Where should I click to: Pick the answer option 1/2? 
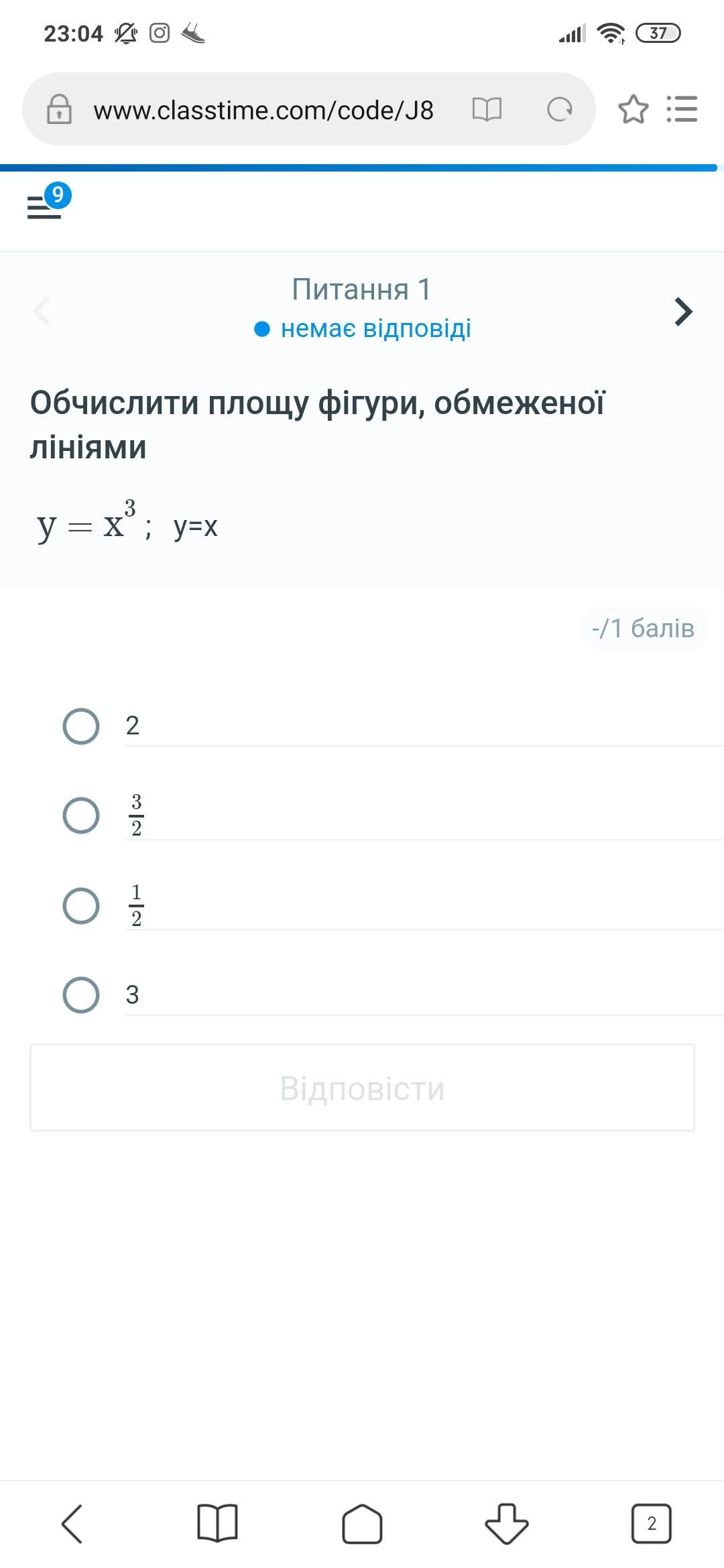81,905
